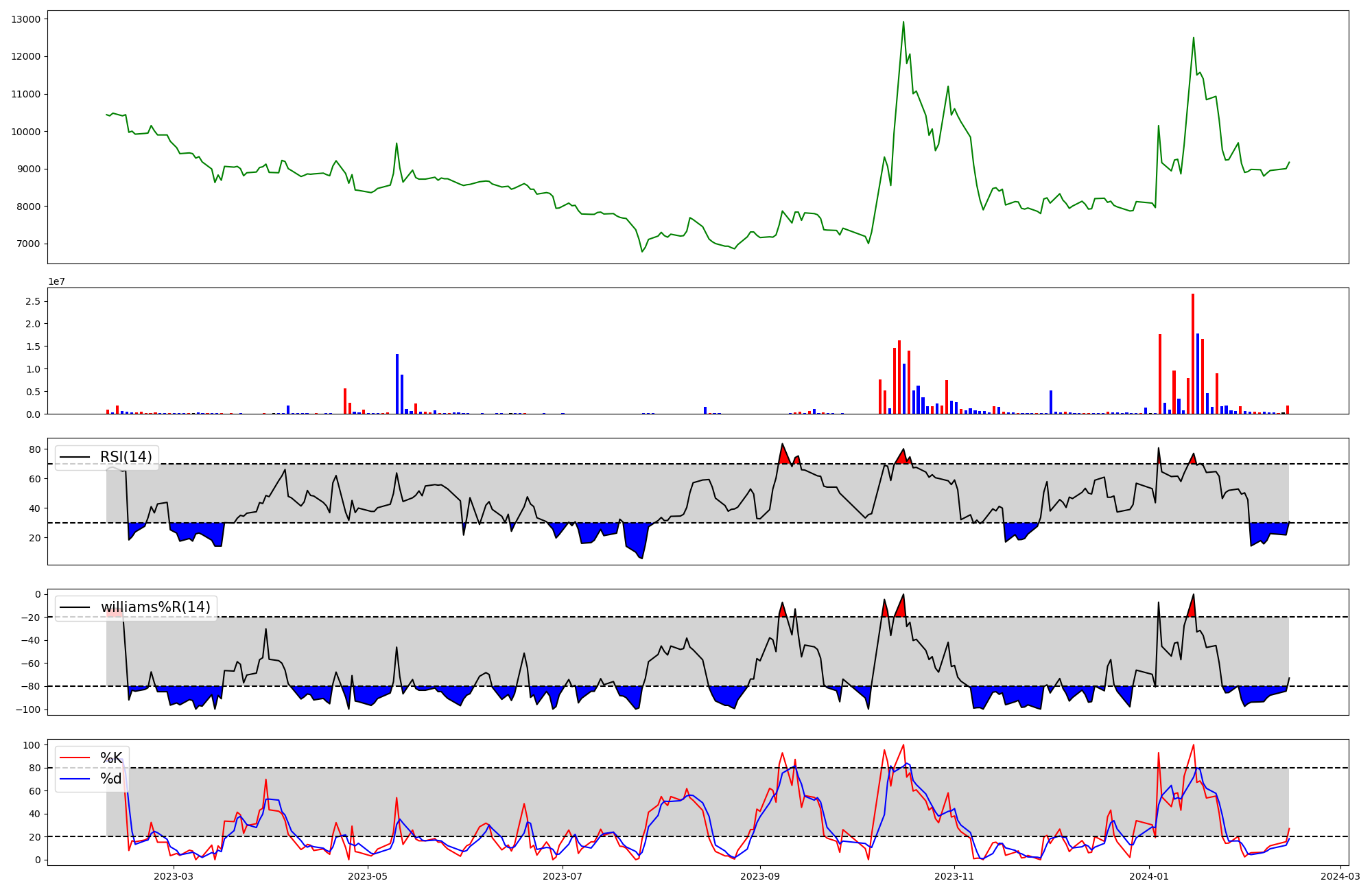Click the 2023-11 x-axis date label
Screen dimensions: 1372x892
[x=954, y=876]
